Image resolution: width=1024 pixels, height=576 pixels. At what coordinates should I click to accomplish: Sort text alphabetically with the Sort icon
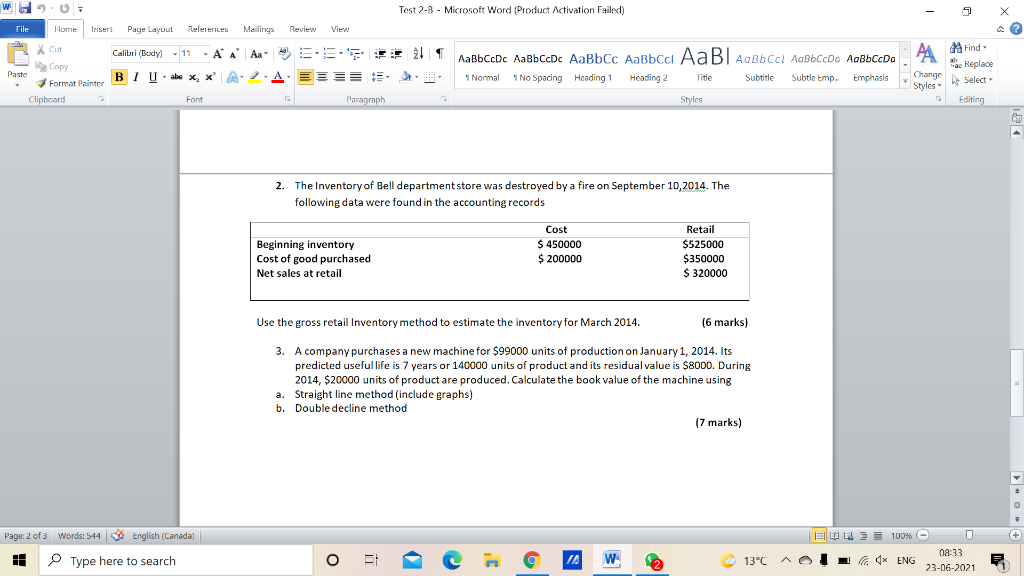tap(417, 53)
